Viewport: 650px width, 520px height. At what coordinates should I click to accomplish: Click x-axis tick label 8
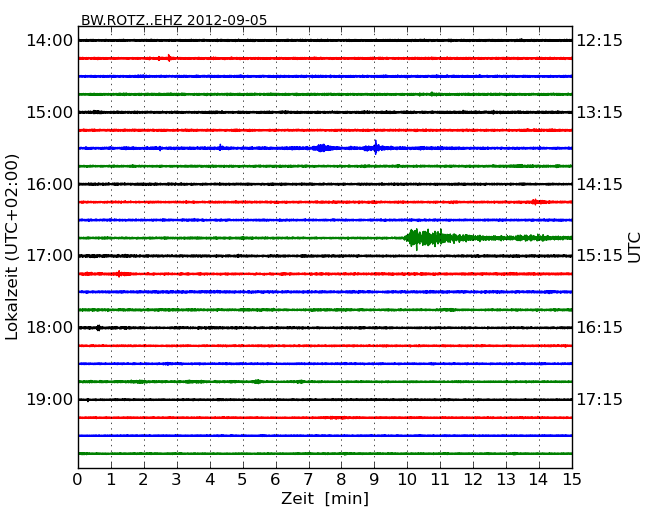pos(341,480)
